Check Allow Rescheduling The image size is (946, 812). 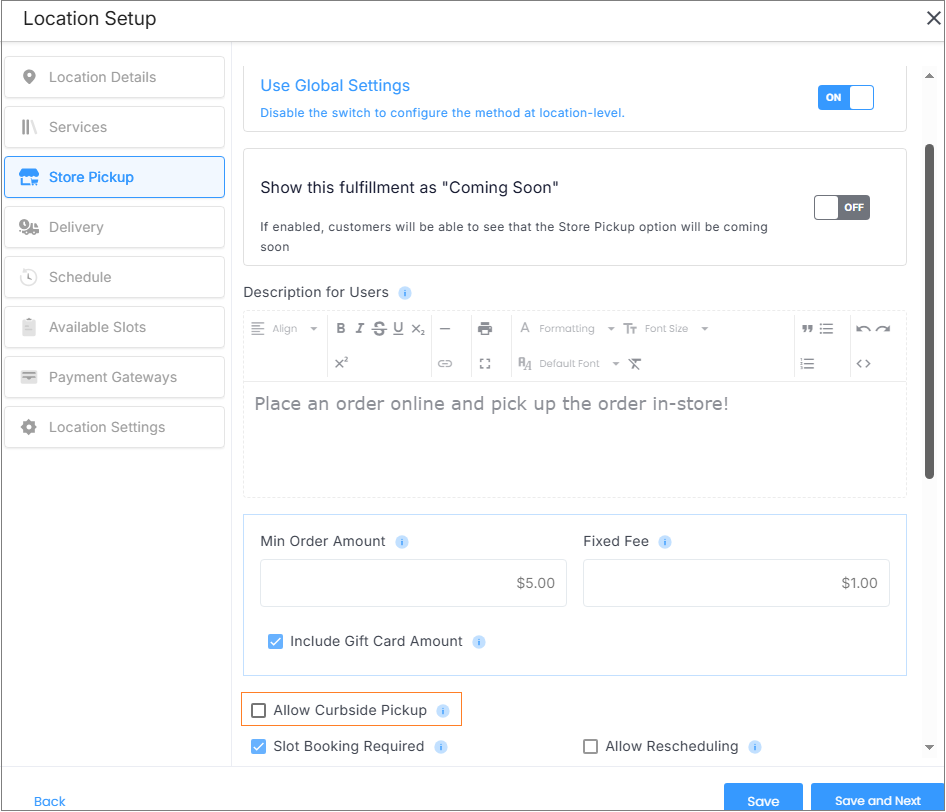[591, 746]
